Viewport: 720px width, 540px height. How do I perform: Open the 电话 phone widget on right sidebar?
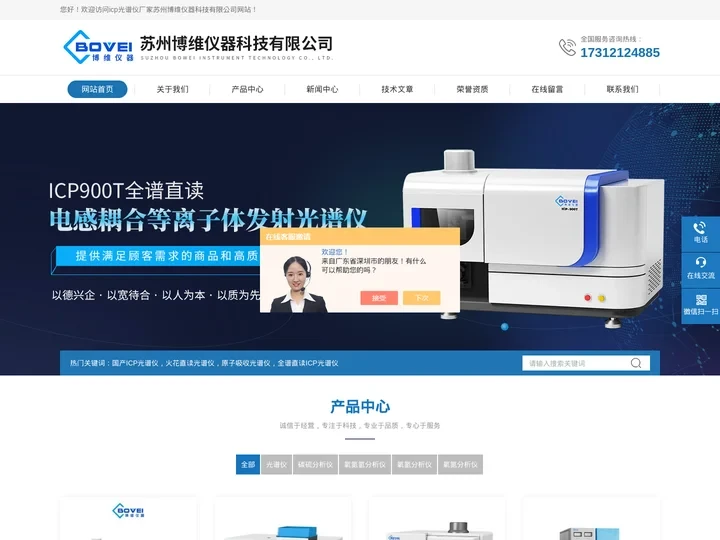click(700, 233)
